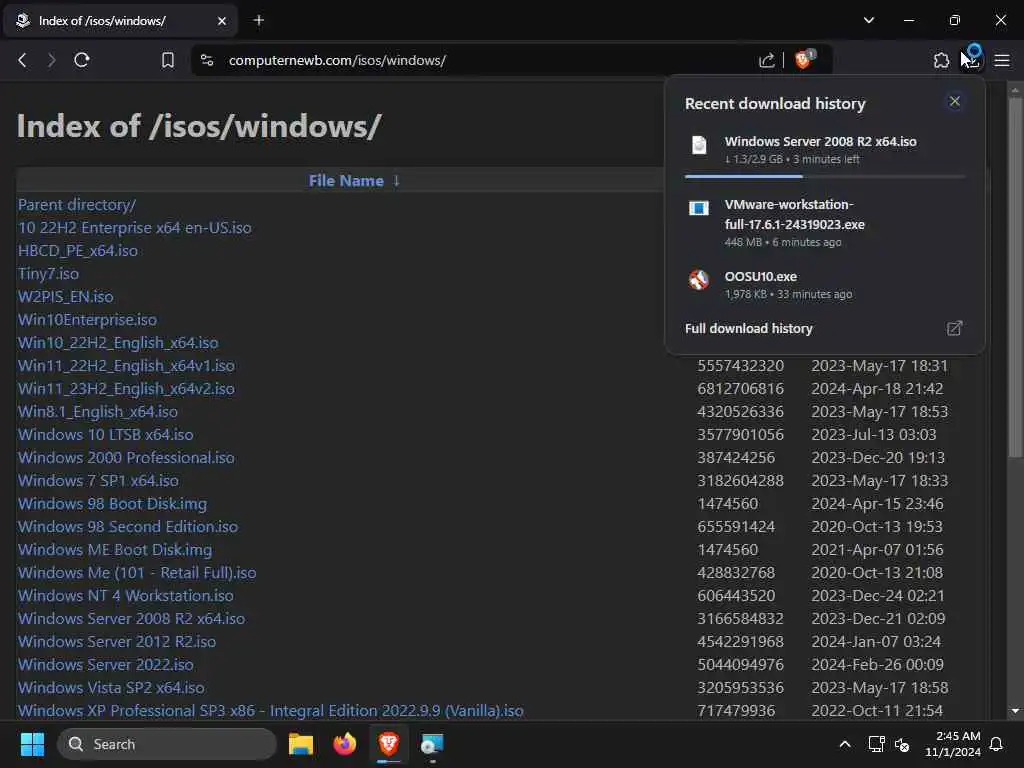Select the Index of /isos/windows/ tab
The image size is (1024, 768).
(x=118, y=21)
